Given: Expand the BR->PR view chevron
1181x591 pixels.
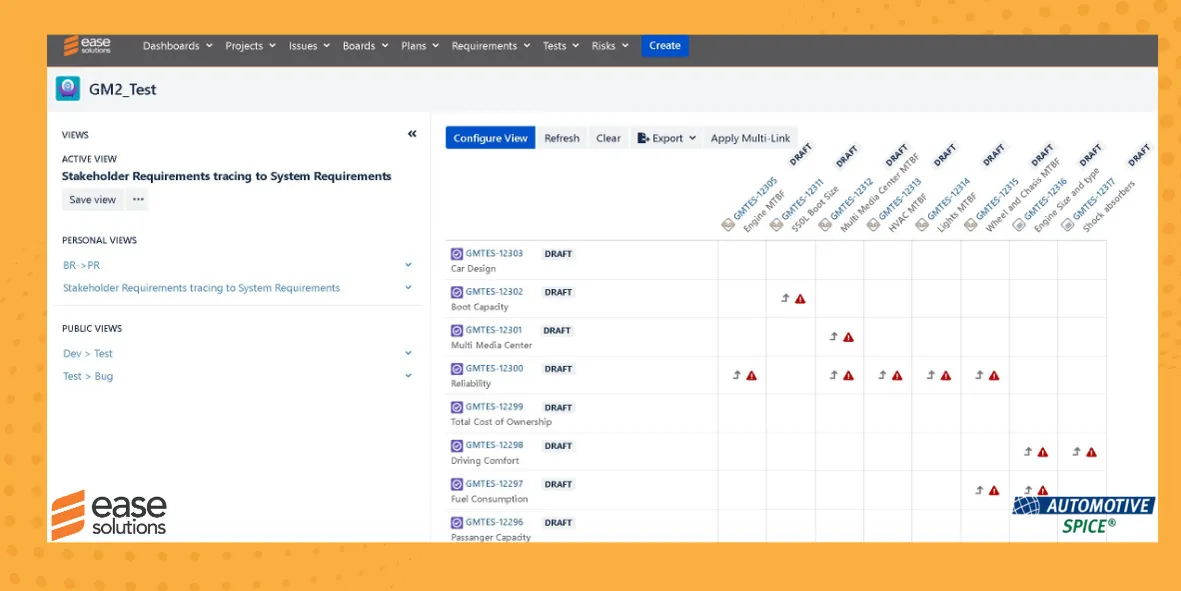Looking at the screenshot, I should pos(408,265).
